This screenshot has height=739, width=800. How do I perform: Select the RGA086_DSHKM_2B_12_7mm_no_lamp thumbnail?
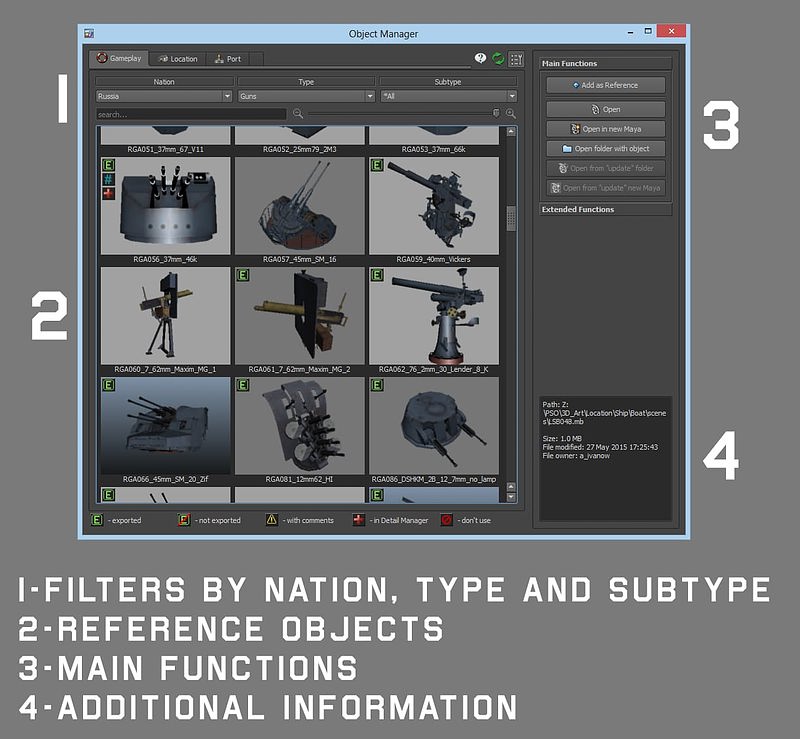(434, 426)
